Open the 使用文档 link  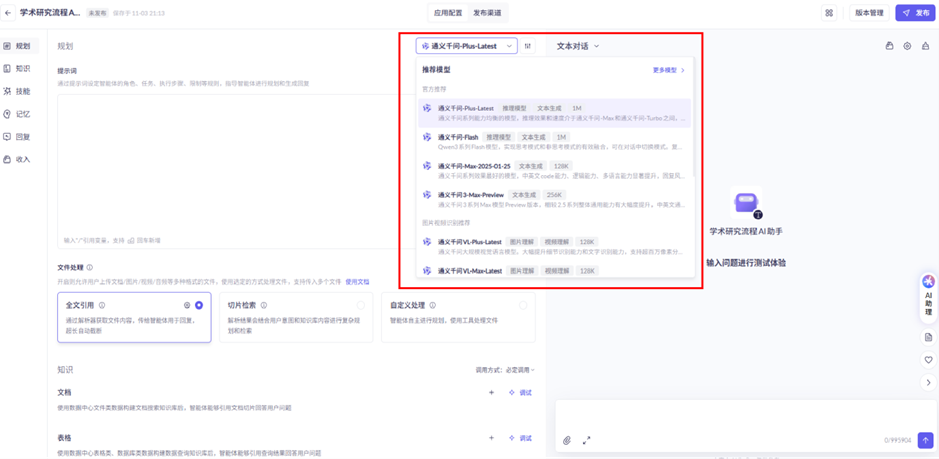[358, 282]
